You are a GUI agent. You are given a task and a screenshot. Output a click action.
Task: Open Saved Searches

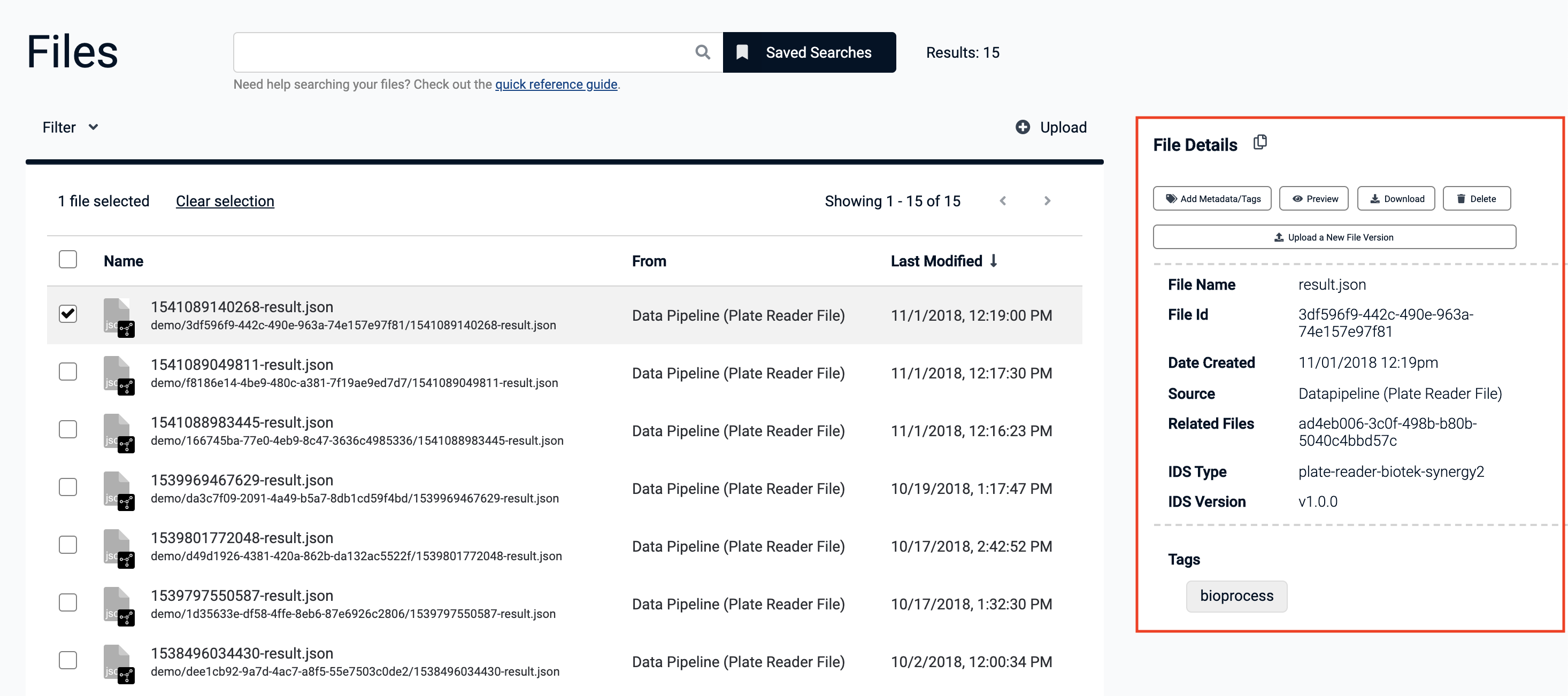(x=809, y=52)
